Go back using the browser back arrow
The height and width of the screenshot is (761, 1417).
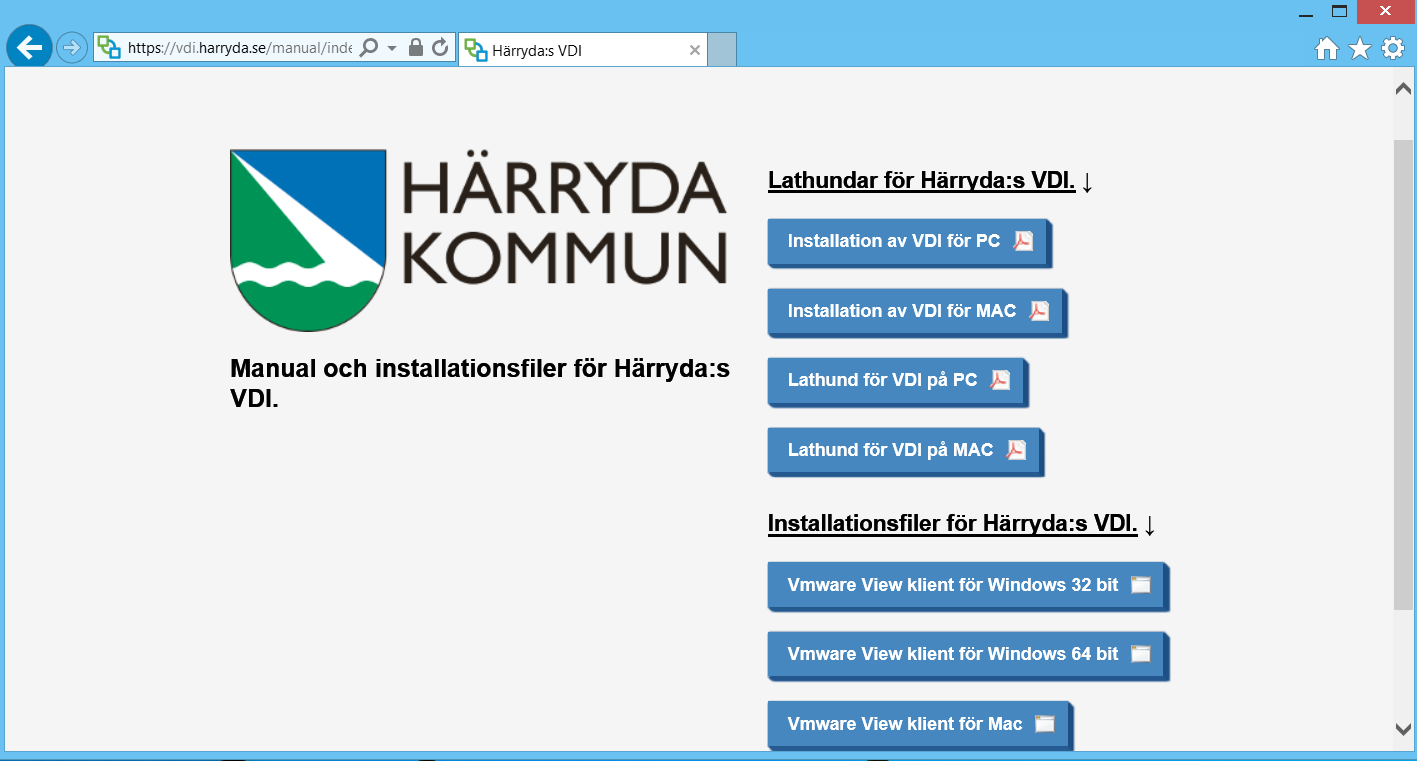tap(30, 46)
